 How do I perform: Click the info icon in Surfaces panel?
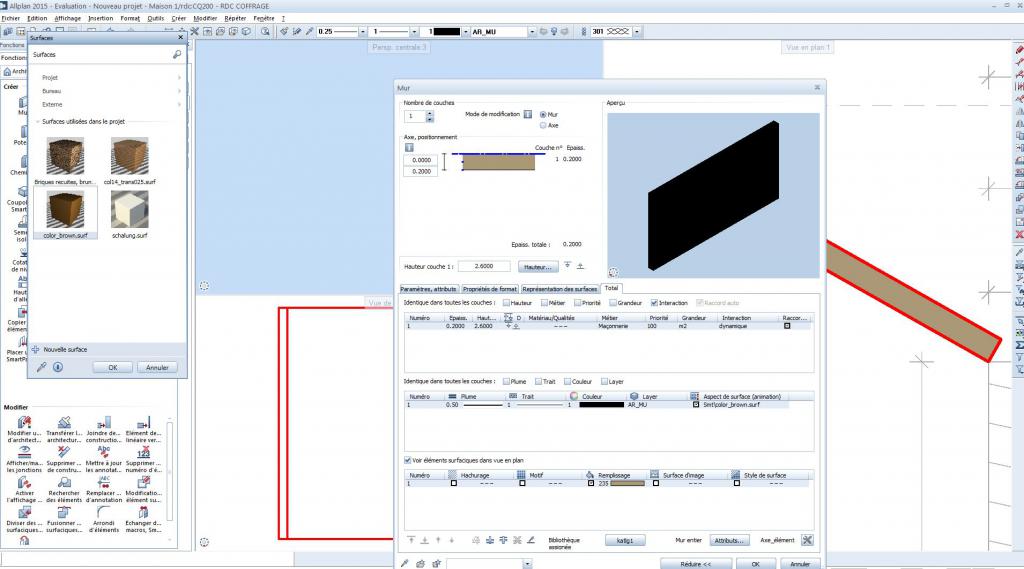[57, 367]
